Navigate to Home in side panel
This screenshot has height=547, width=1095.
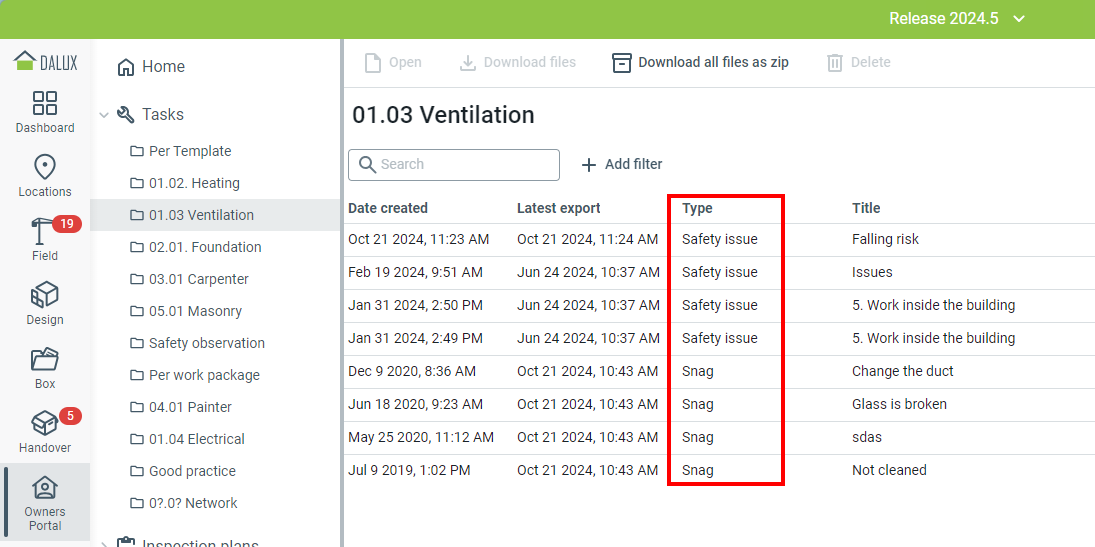(162, 67)
